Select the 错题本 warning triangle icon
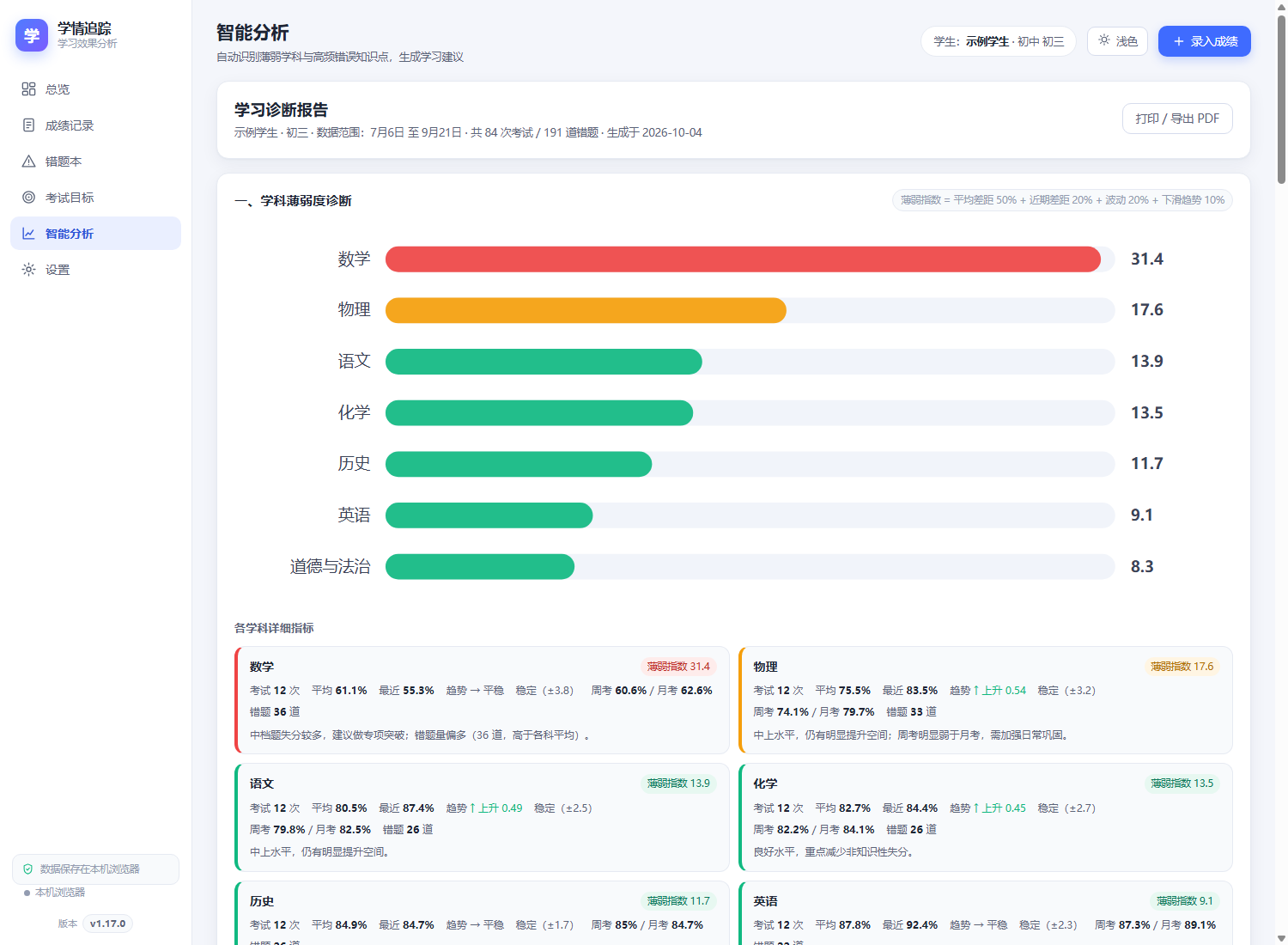This screenshot has height=945, width=1288. (x=28, y=162)
